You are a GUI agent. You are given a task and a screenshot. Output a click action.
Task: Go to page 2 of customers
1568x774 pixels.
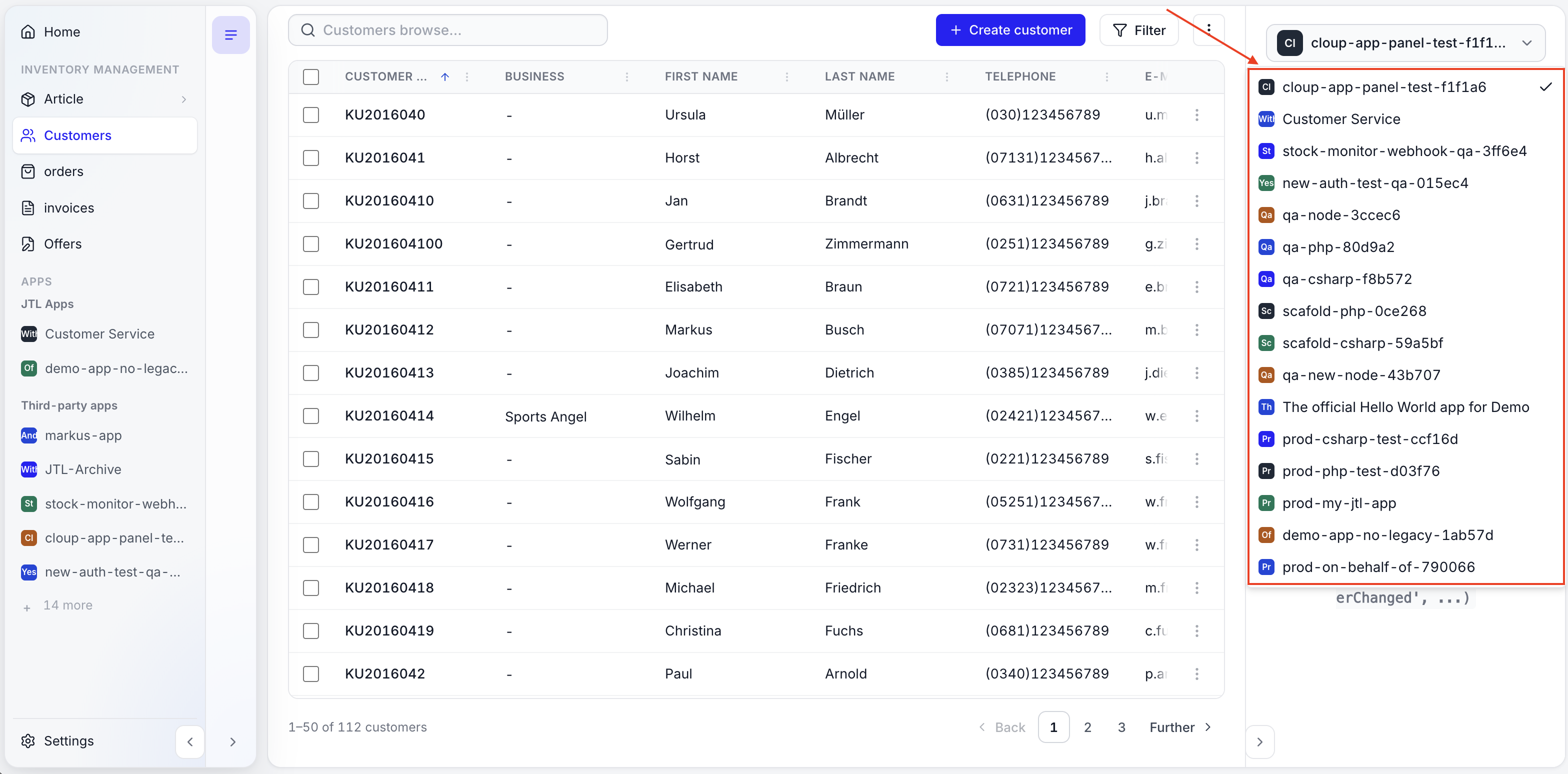pyautogui.click(x=1087, y=727)
